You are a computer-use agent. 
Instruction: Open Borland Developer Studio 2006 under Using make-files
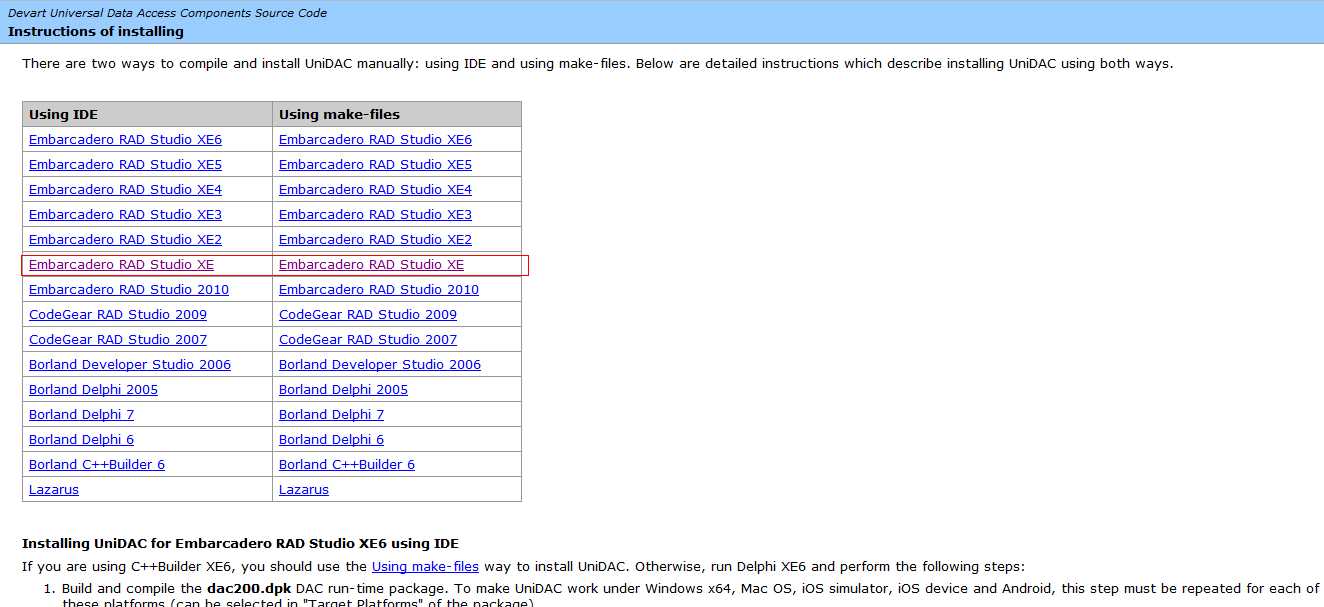click(x=380, y=365)
